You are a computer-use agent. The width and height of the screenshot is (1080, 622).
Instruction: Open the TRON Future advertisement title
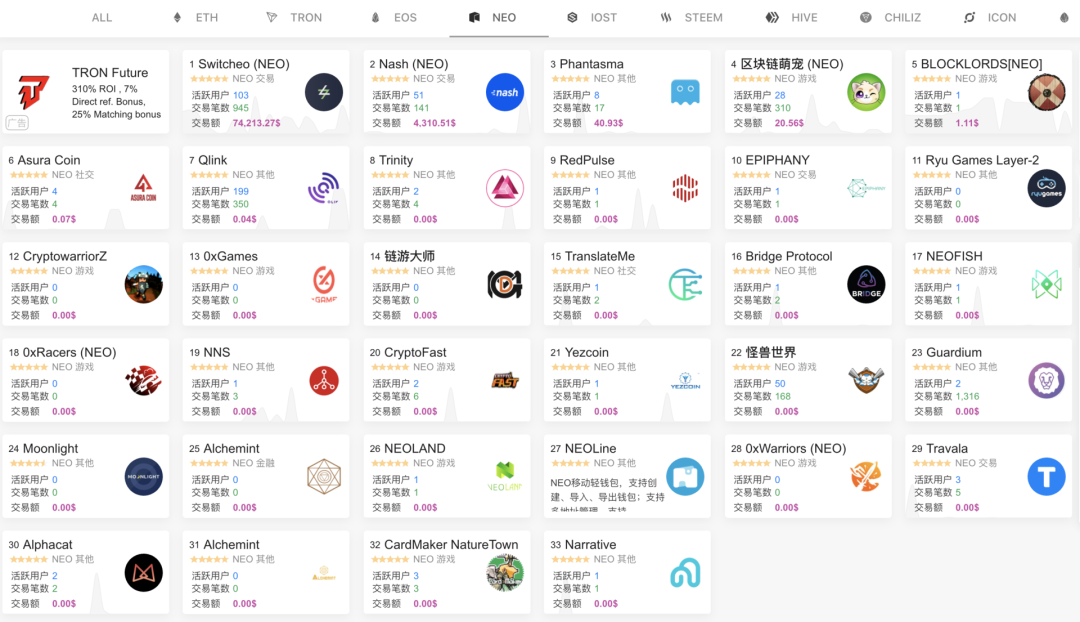110,73
